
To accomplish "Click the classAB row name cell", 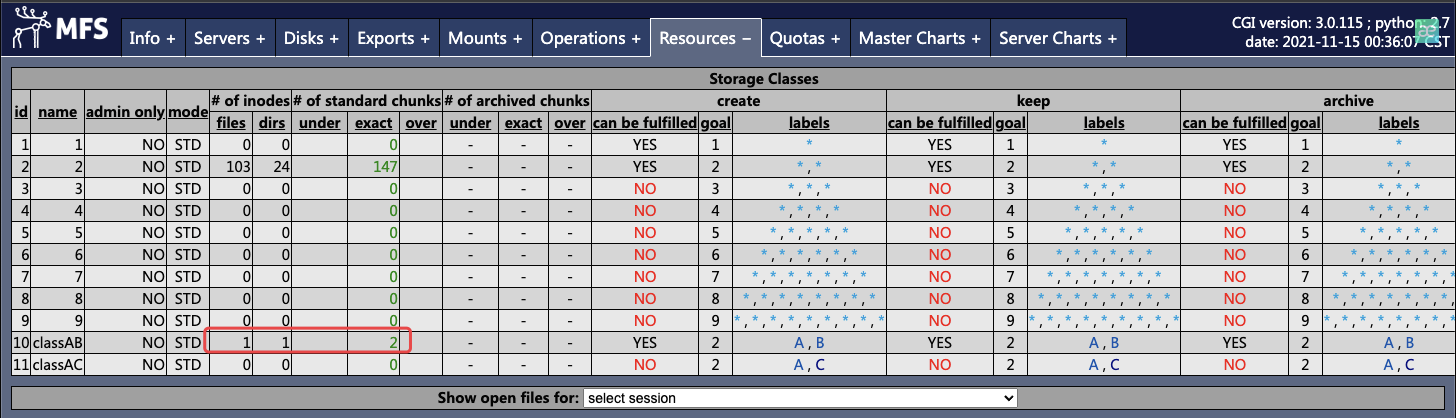I will tap(57, 342).
